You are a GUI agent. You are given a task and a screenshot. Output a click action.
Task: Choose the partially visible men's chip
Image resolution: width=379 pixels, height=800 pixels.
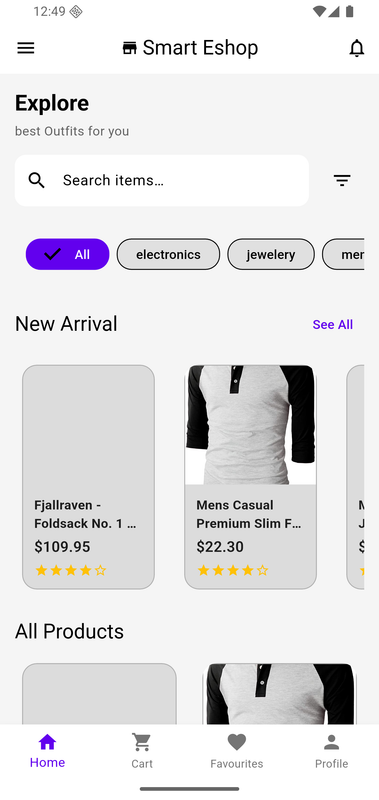pyautogui.click(x=343, y=254)
